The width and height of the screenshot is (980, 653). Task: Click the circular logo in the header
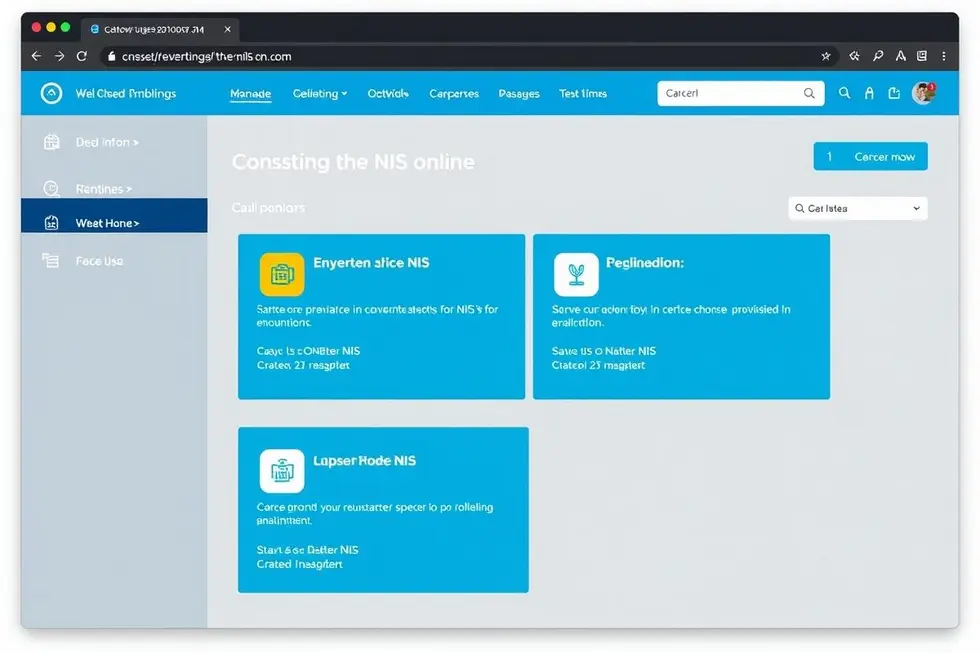pos(51,93)
